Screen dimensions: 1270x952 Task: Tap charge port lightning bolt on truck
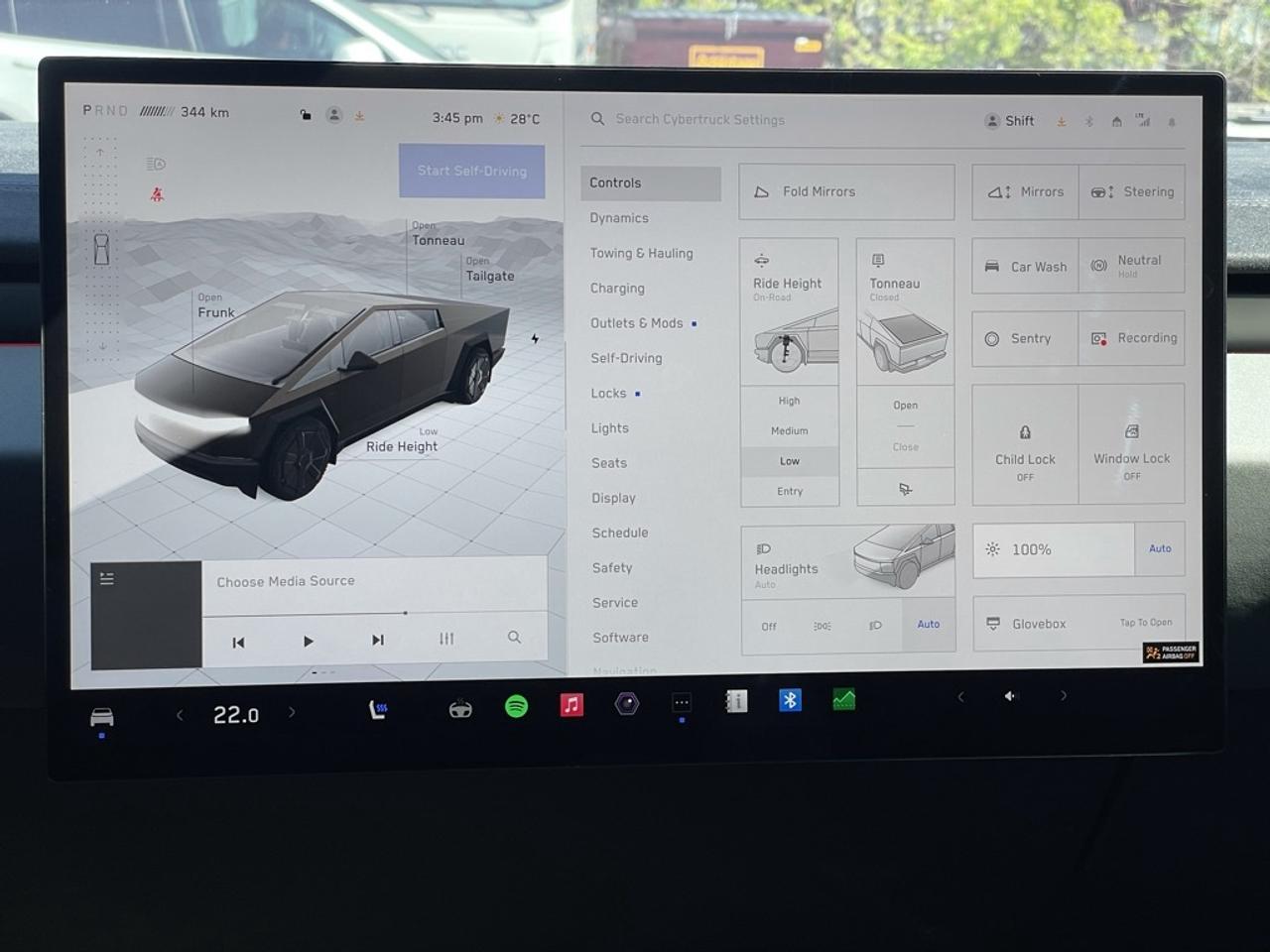click(535, 339)
